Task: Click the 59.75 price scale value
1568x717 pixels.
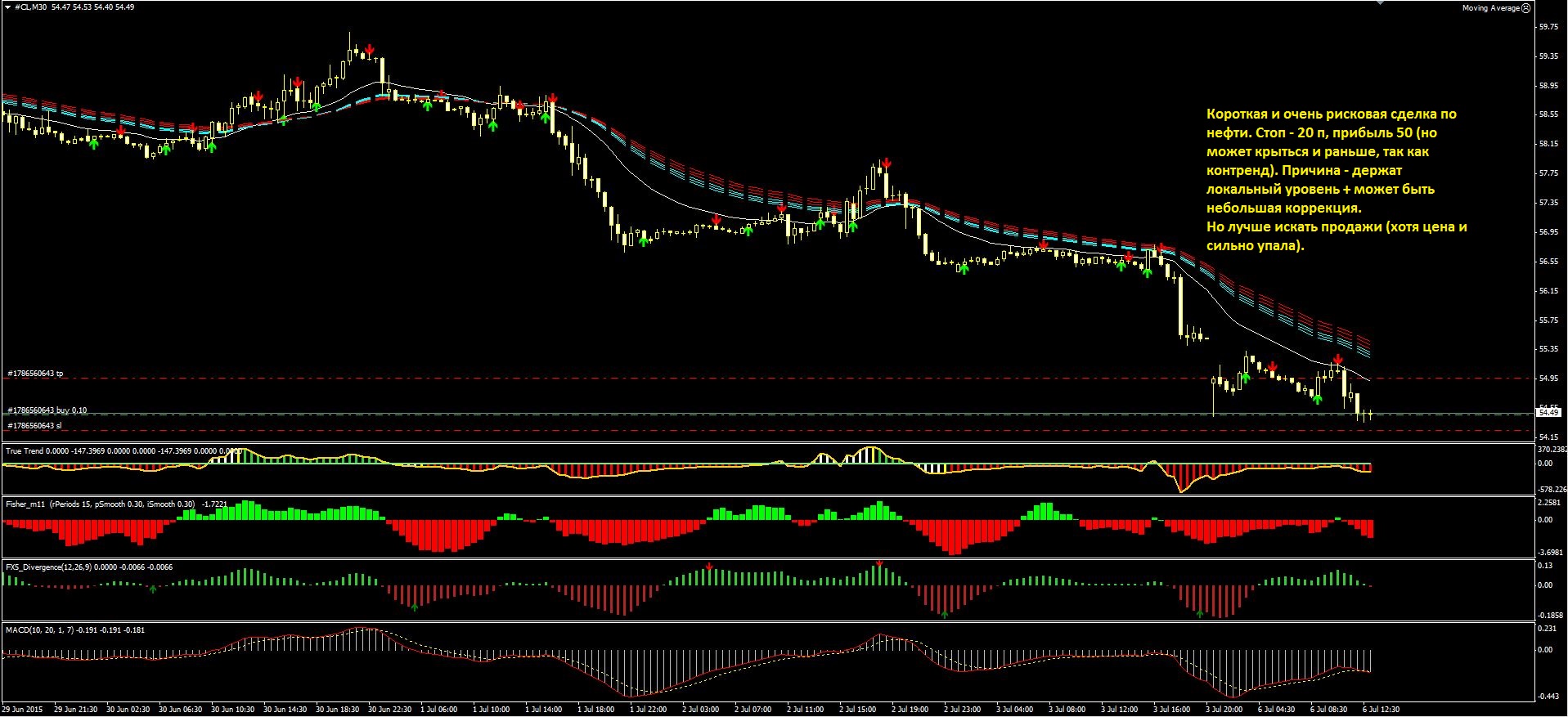Action: coord(1548,26)
